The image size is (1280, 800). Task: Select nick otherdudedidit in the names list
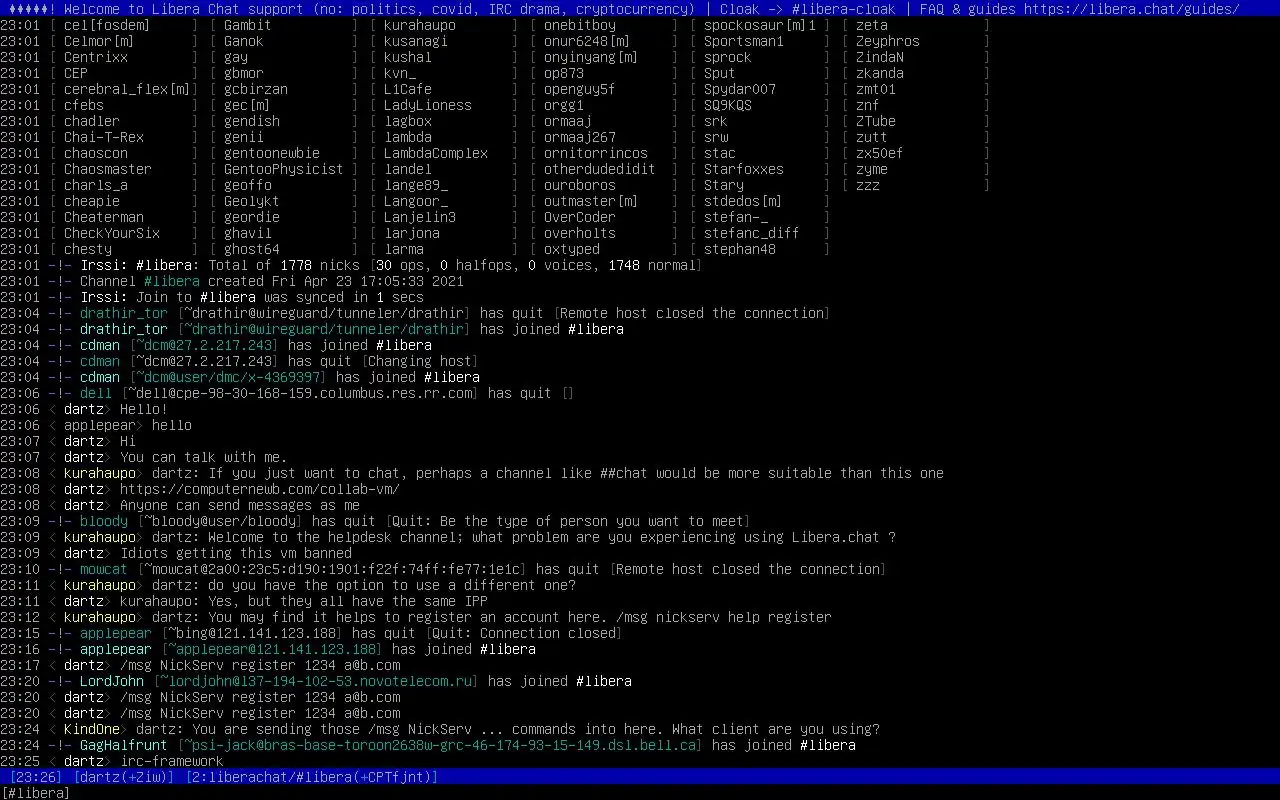point(600,169)
